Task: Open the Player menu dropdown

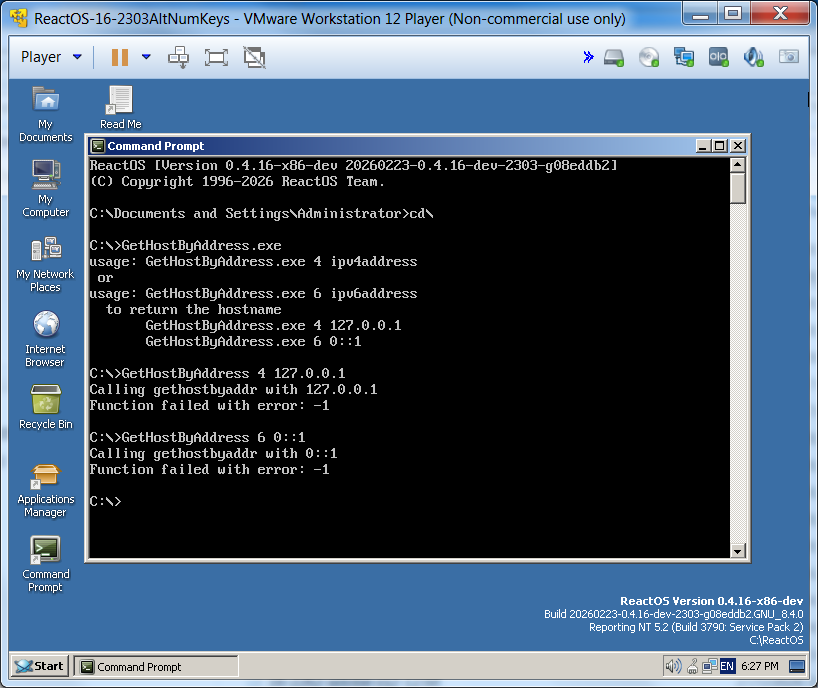Action: (x=51, y=57)
